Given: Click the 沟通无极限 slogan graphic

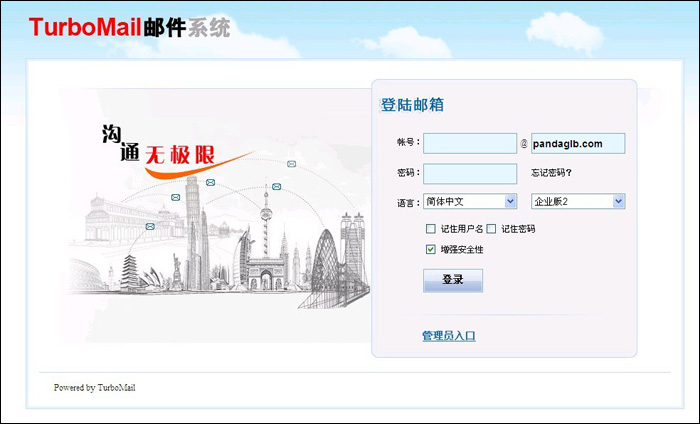Looking at the screenshot, I should [158, 145].
